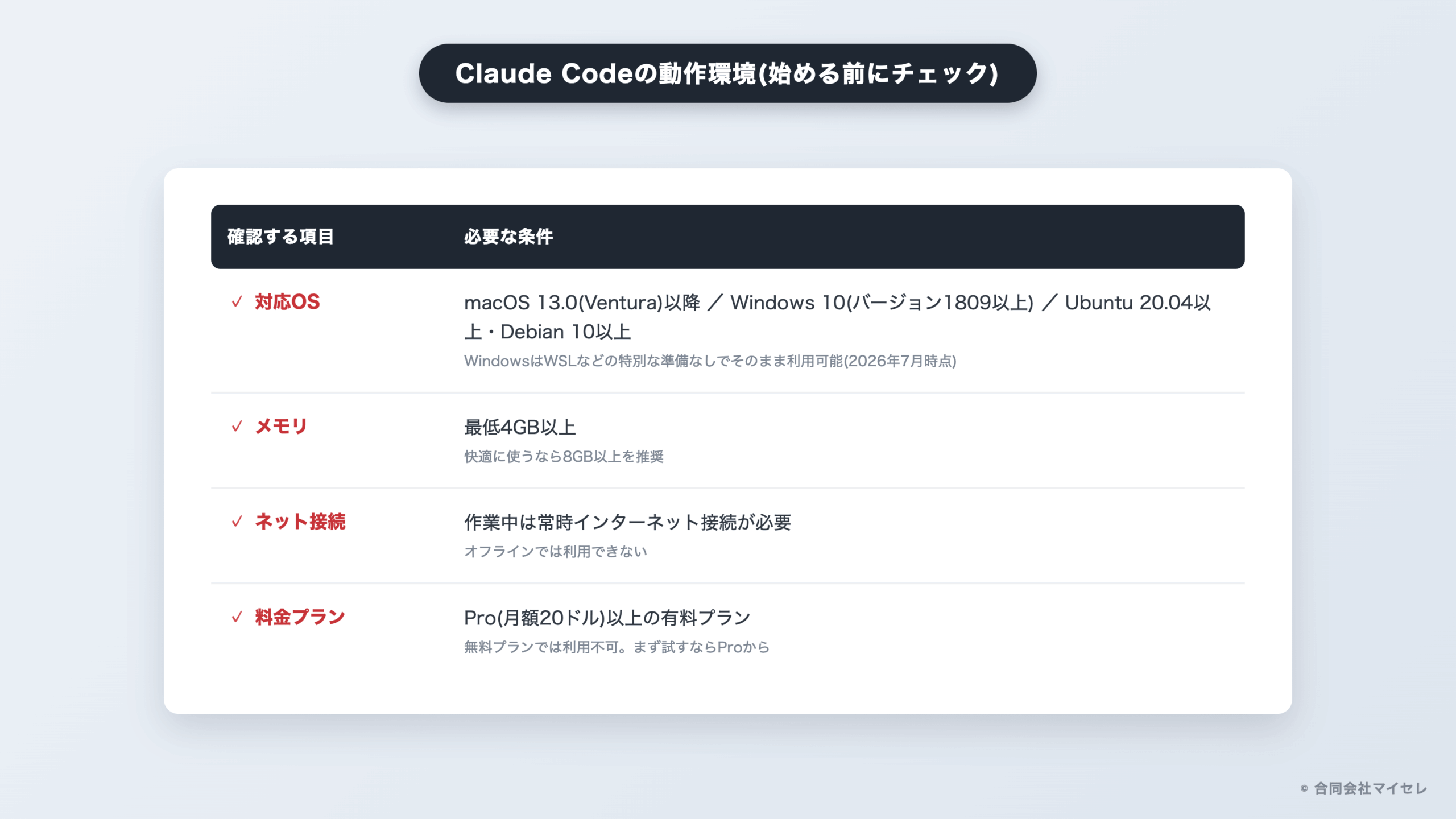Click the copyright text '合同会社マイセレ'
This screenshot has width=1456, height=819.
click(x=1370, y=788)
